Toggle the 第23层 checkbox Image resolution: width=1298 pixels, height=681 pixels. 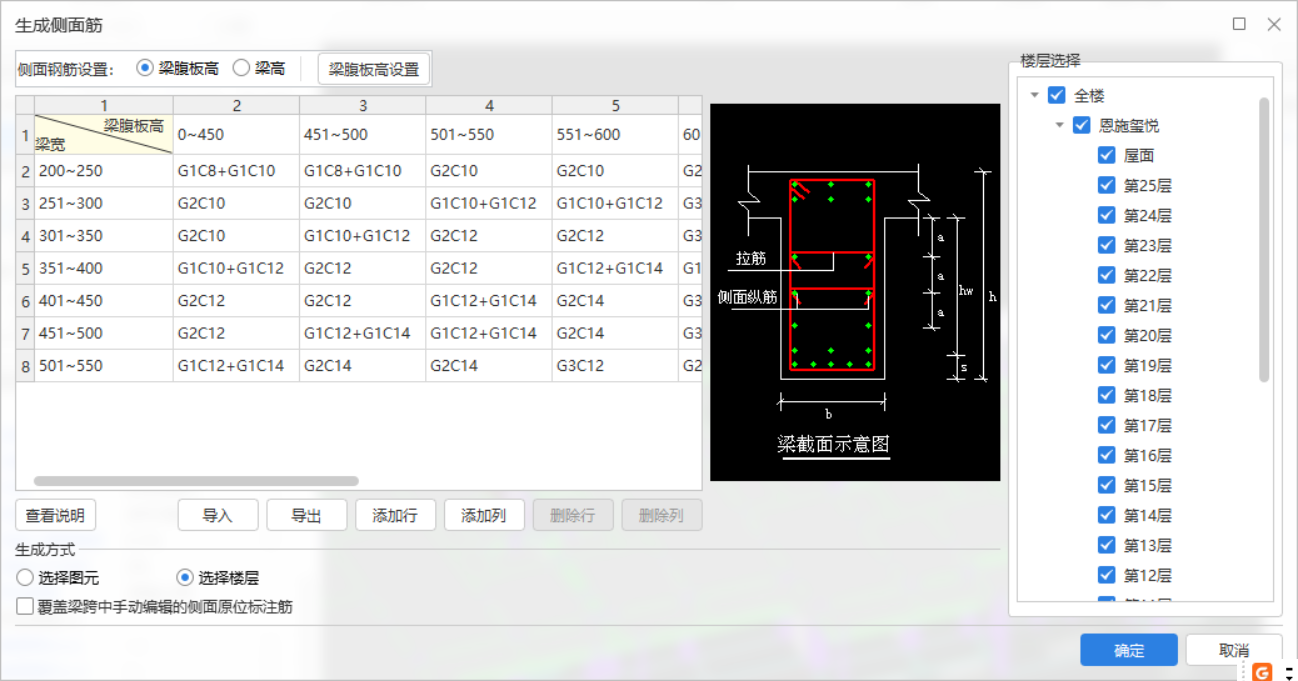[x=1106, y=246]
